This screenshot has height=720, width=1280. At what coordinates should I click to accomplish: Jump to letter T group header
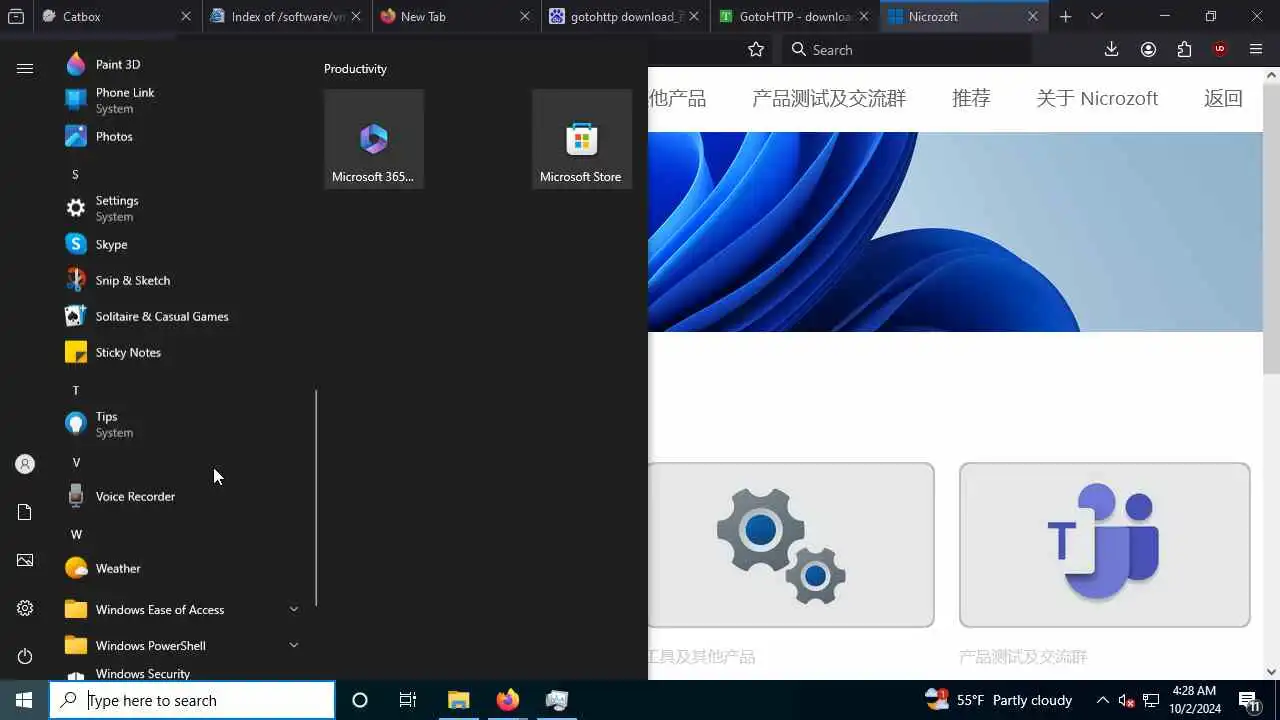(75, 390)
